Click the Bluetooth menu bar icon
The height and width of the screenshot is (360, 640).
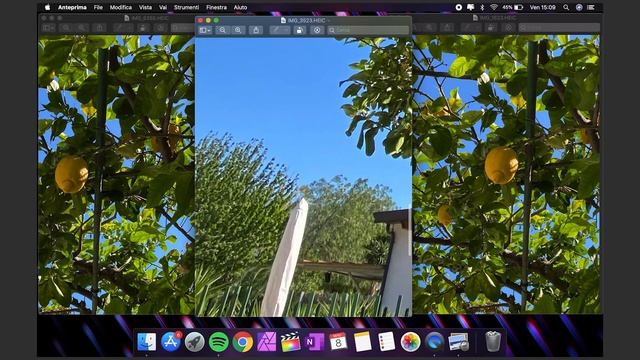pos(482,7)
